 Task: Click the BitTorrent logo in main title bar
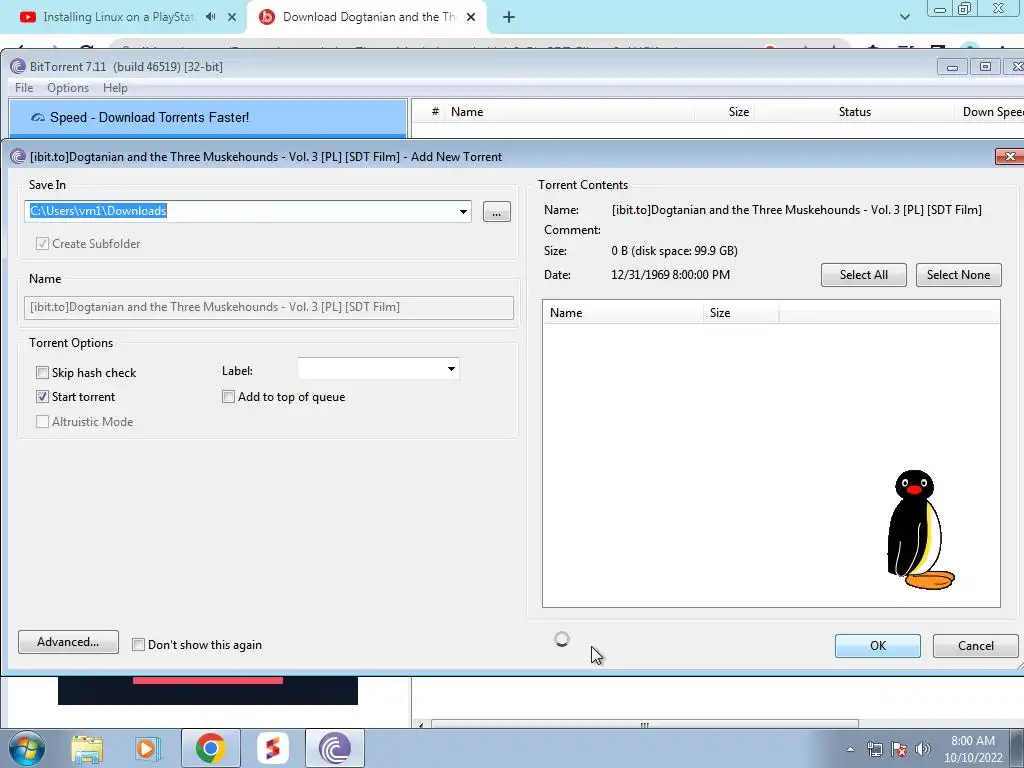click(18, 67)
